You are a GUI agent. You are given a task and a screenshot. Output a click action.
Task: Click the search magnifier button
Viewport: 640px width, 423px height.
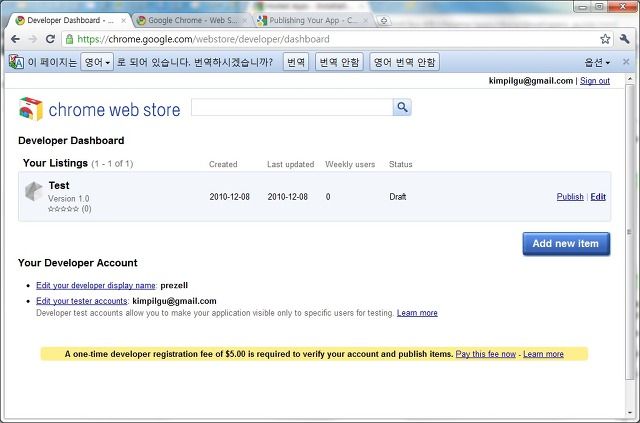pyautogui.click(x=402, y=107)
